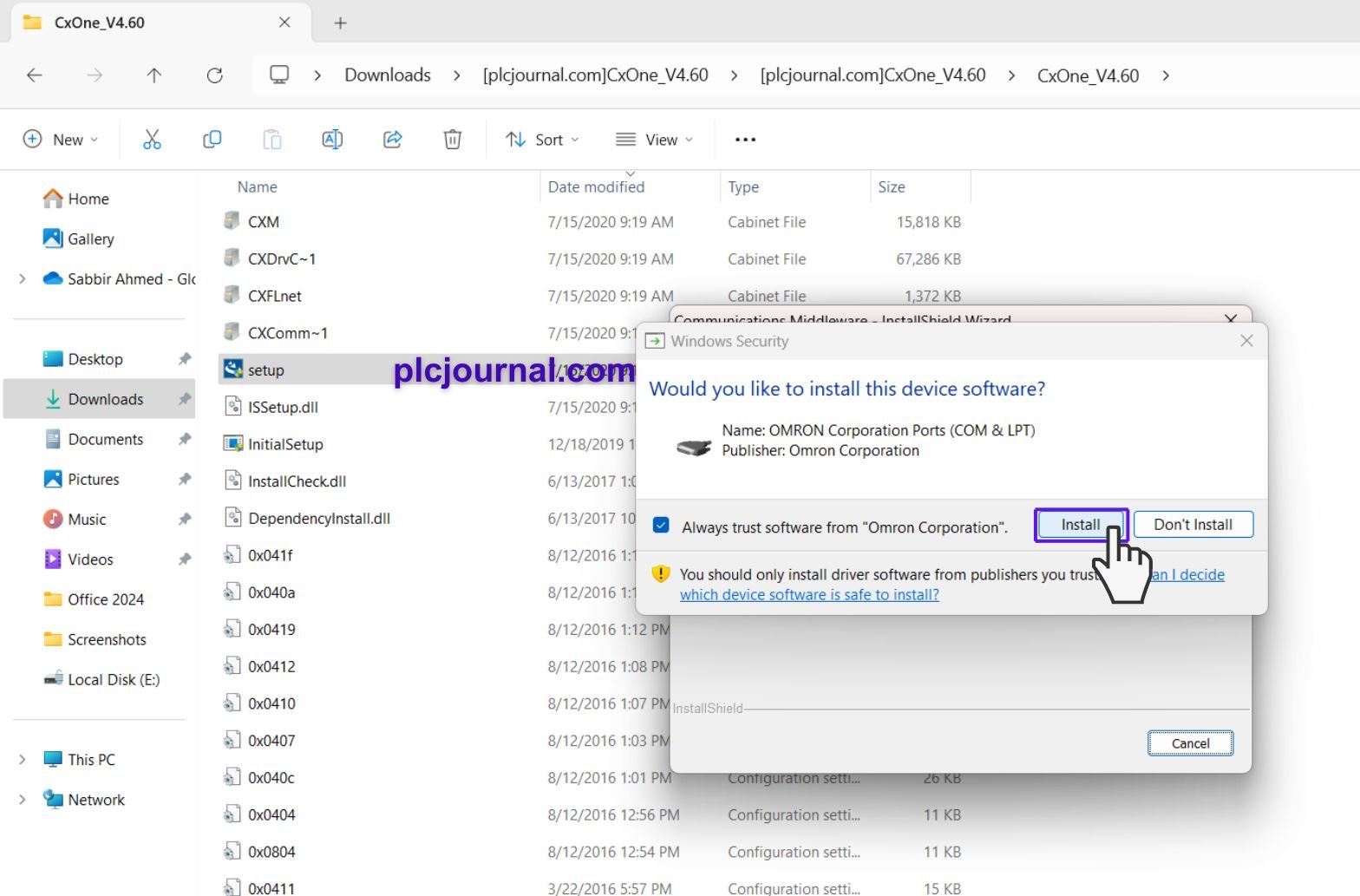1360x896 pixels.
Task: Select the 0x0411 configuration file
Action: point(271,888)
